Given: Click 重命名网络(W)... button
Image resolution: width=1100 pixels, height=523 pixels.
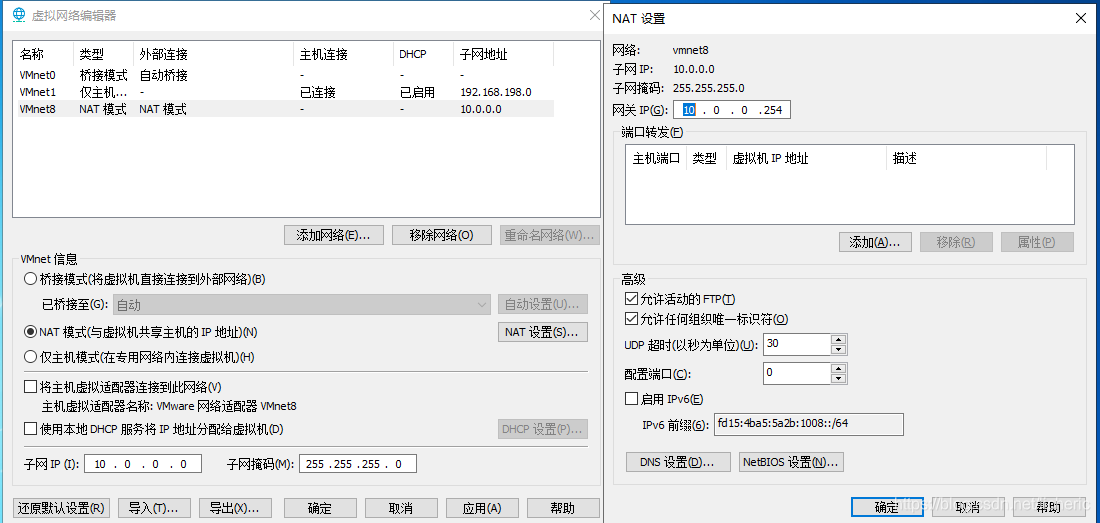Looking at the screenshot, I should point(550,236).
